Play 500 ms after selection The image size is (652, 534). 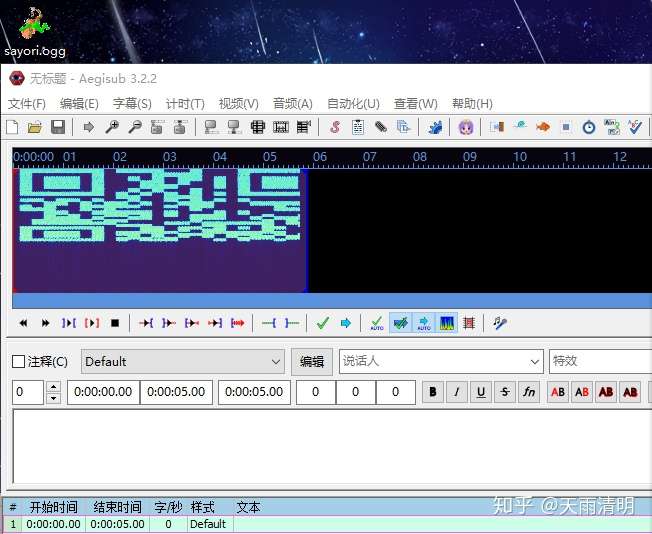click(169, 323)
